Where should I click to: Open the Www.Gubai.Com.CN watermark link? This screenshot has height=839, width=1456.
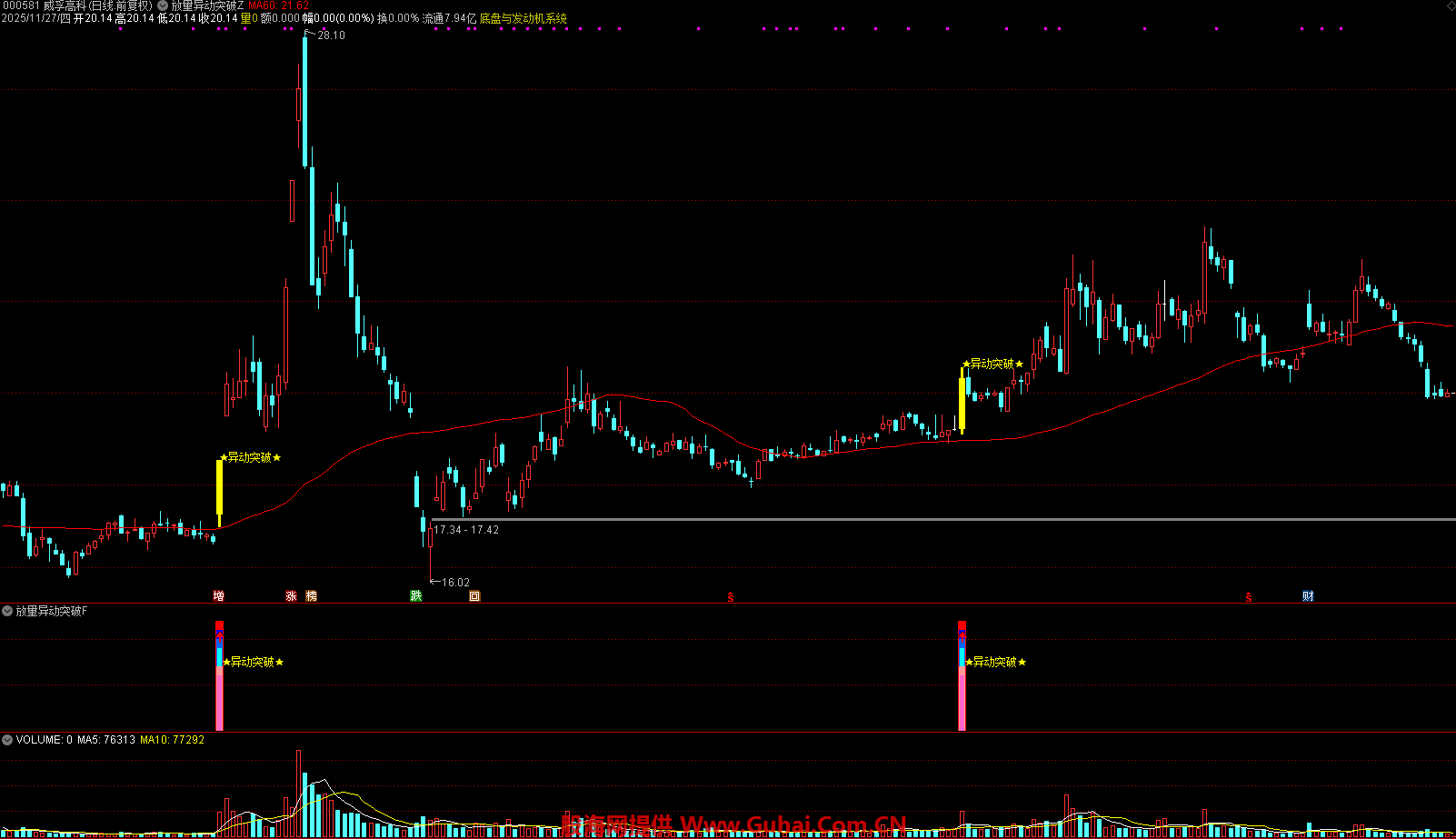click(793, 825)
